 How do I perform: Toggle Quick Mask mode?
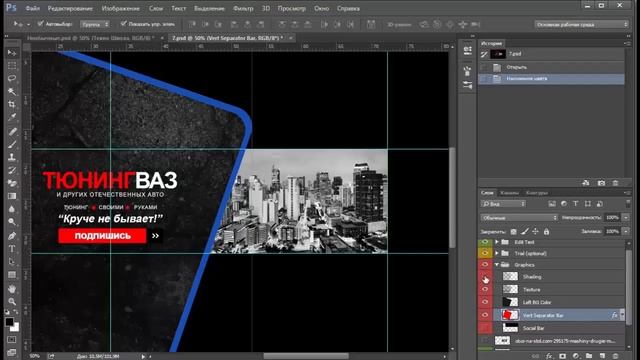click(x=12, y=339)
